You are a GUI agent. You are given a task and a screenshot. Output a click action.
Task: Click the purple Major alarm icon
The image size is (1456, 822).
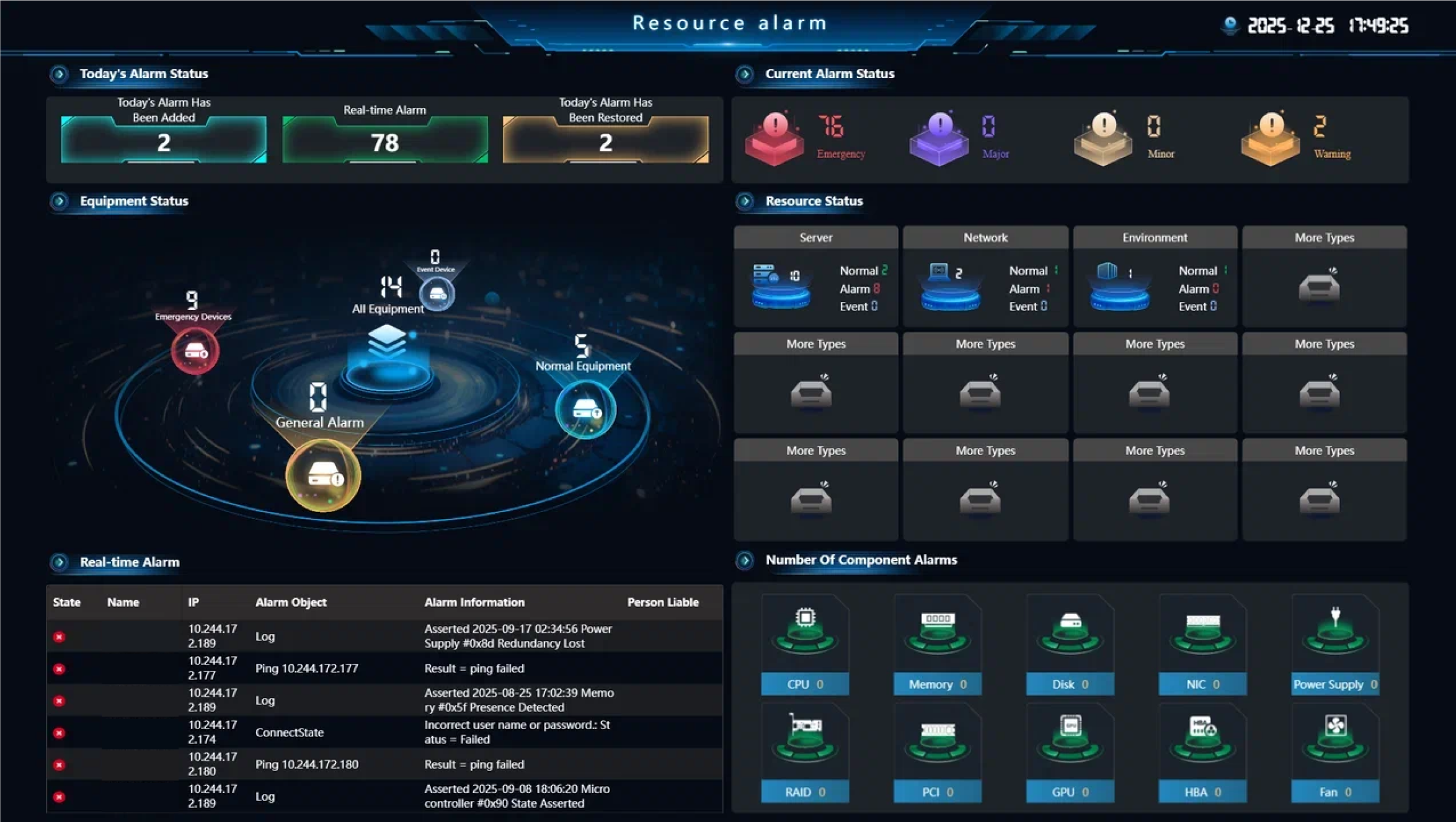point(939,139)
